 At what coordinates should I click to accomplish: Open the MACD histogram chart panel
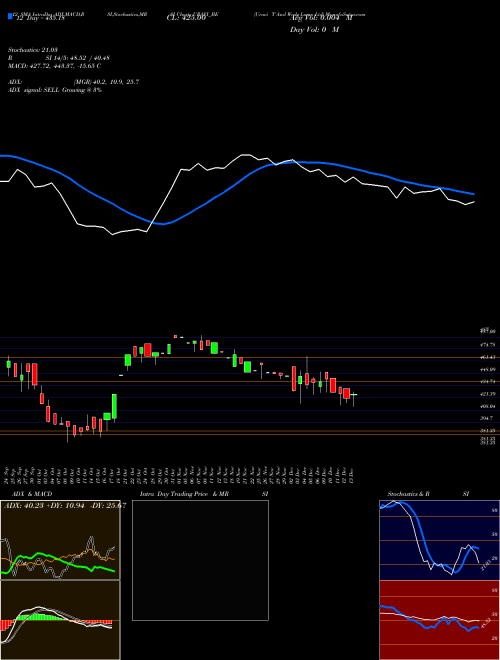[x=60, y=620]
